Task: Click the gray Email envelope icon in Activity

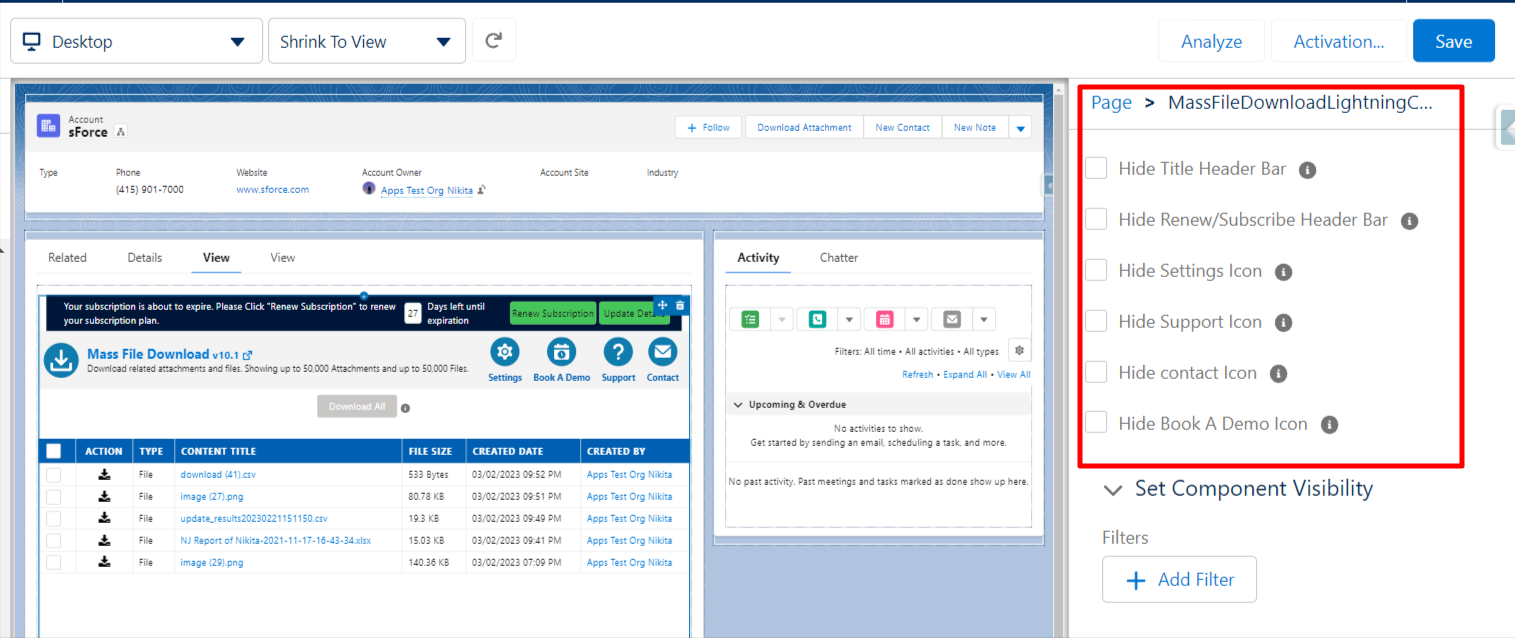Action: [x=951, y=319]
